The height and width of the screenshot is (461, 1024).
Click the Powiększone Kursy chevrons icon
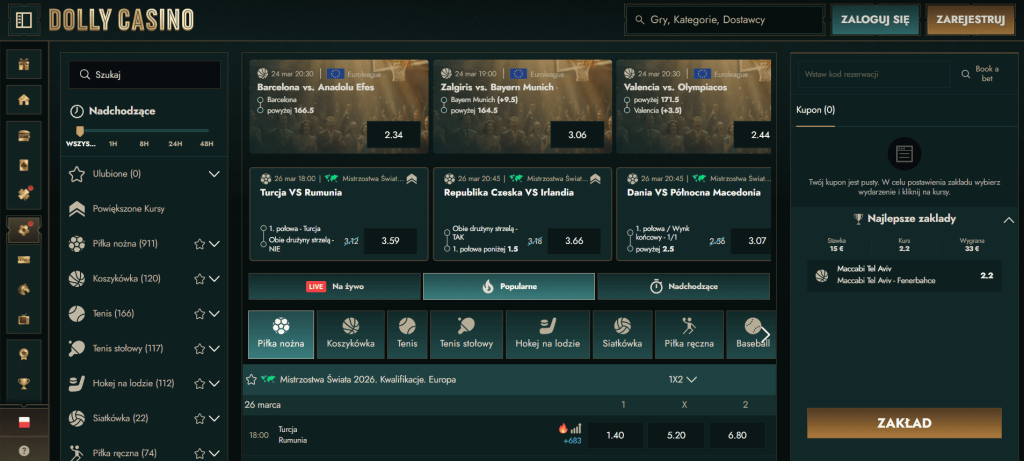(77, 209)
